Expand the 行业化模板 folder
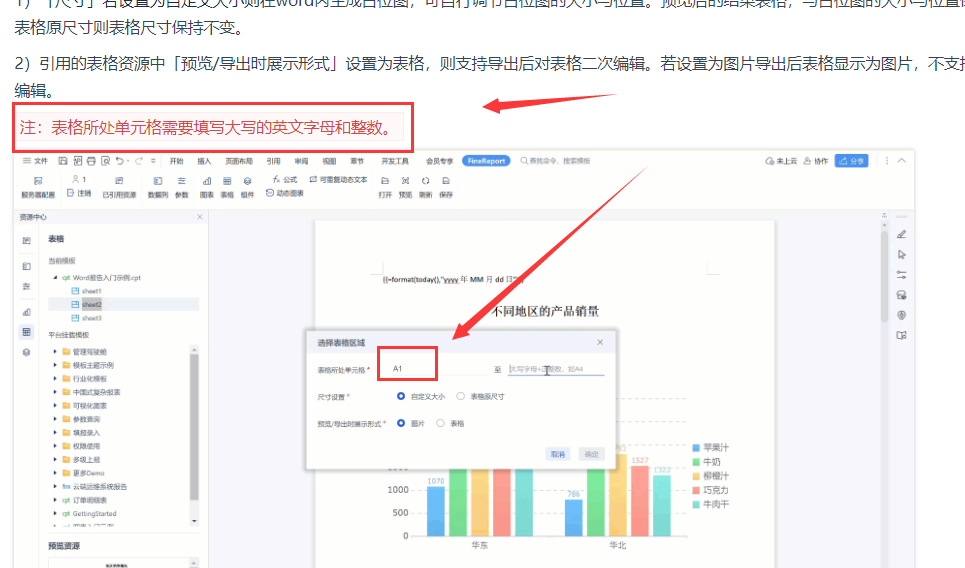The height and width of the screenshot is (568, 965). pos(55,379)
